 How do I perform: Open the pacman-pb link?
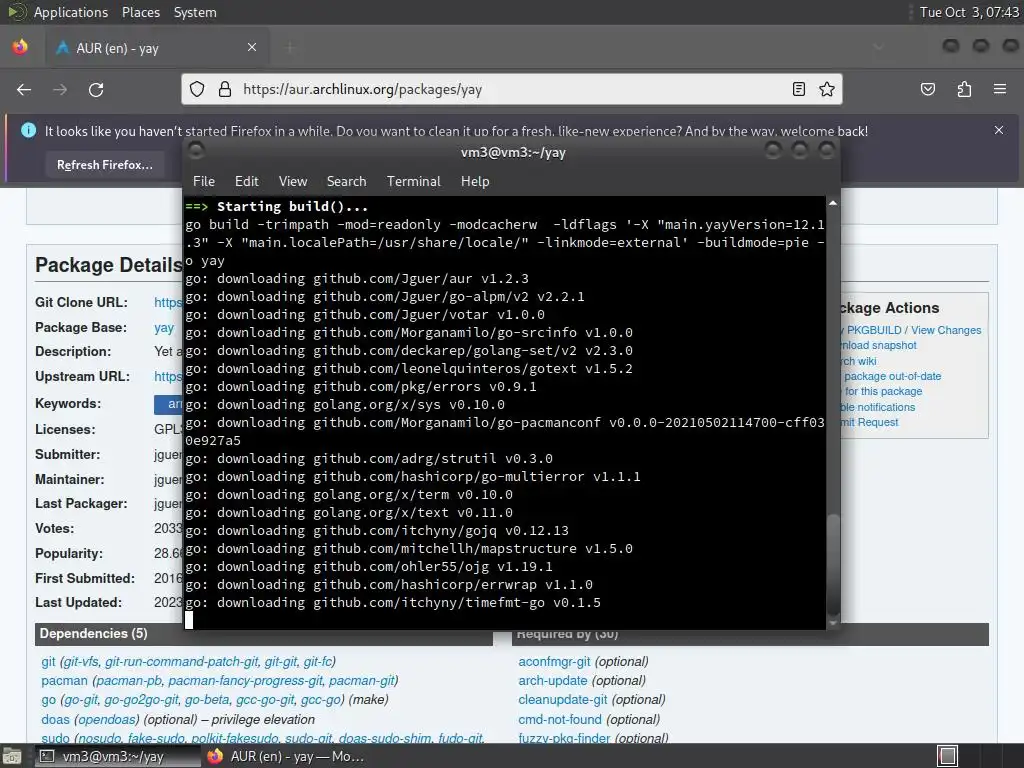point(129,680)
